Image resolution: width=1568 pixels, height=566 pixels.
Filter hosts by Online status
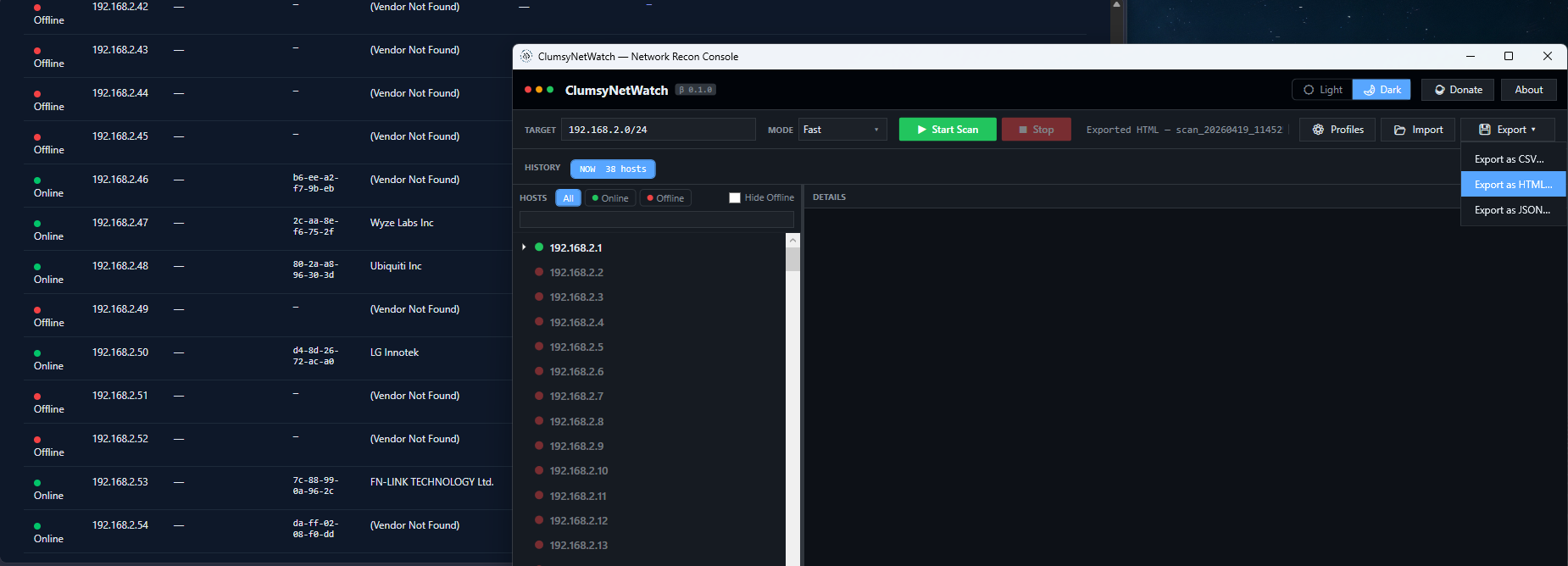point(610,198)
